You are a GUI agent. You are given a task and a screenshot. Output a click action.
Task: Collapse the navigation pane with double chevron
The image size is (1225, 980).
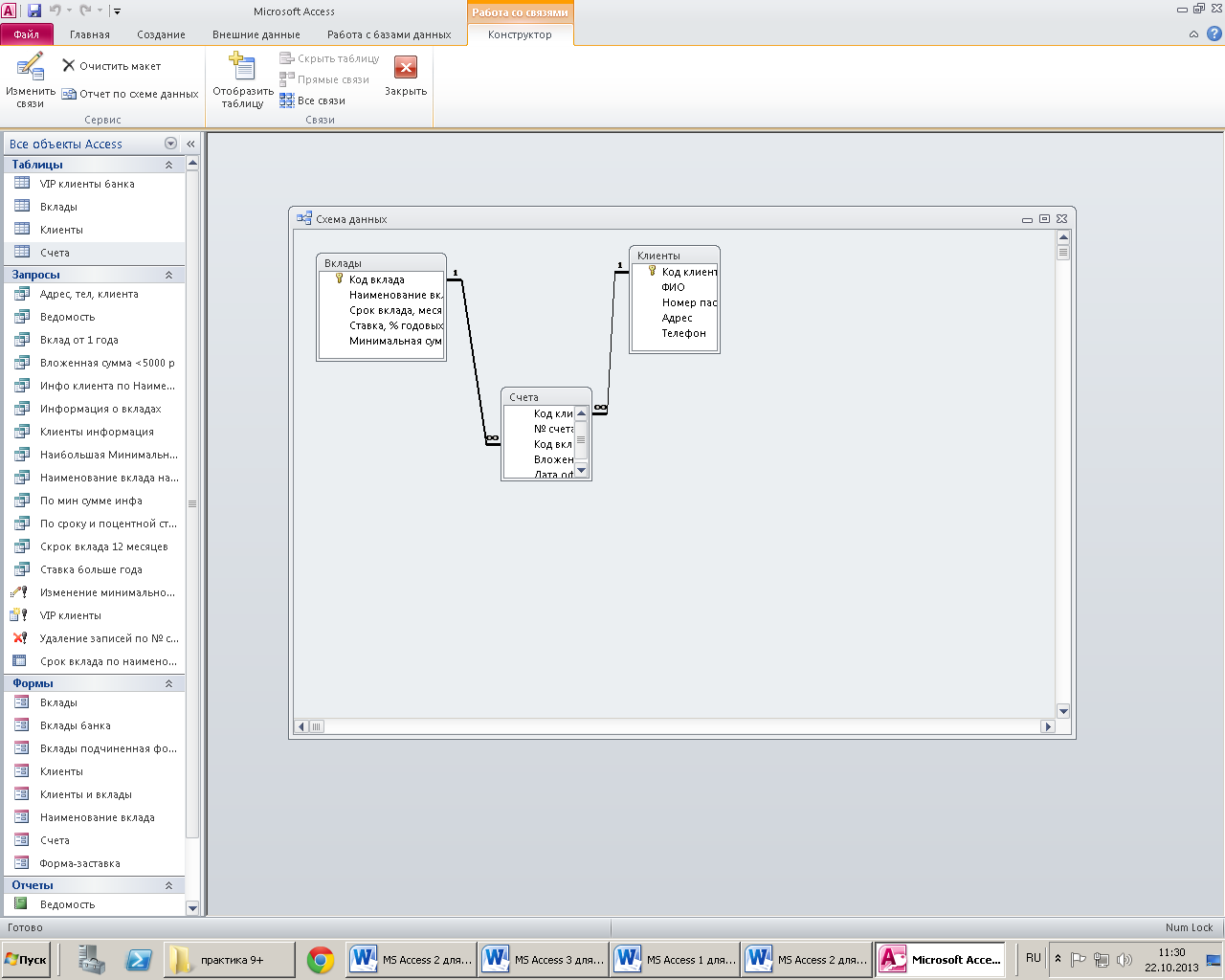tap(190, 144)
